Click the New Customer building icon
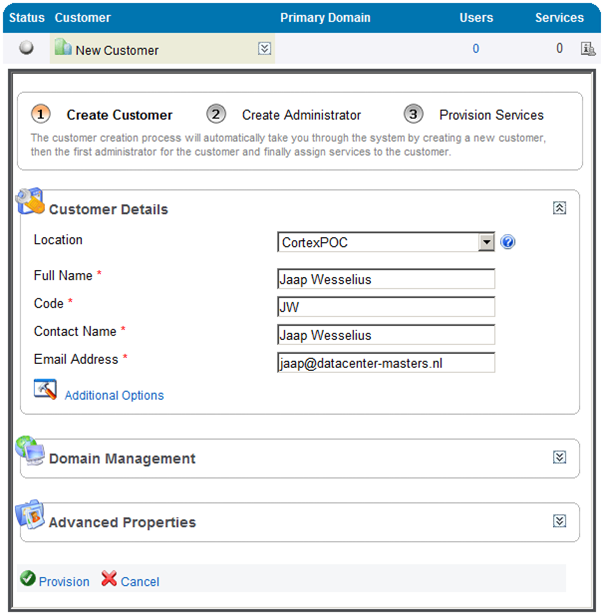This screenshot has height=615, width=602. (x=63, y=48)
